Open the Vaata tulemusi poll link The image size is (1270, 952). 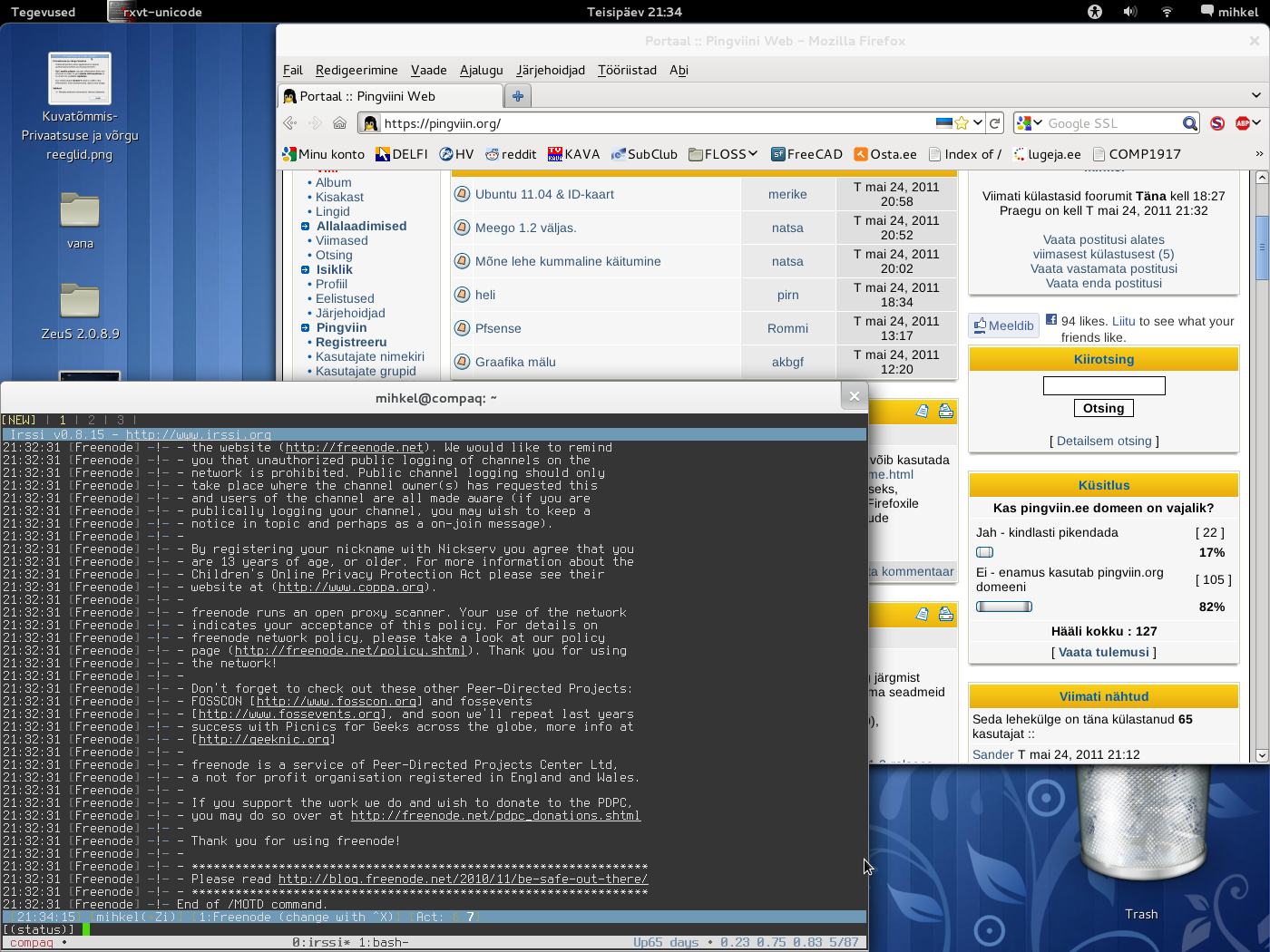tap(1104, 652)
